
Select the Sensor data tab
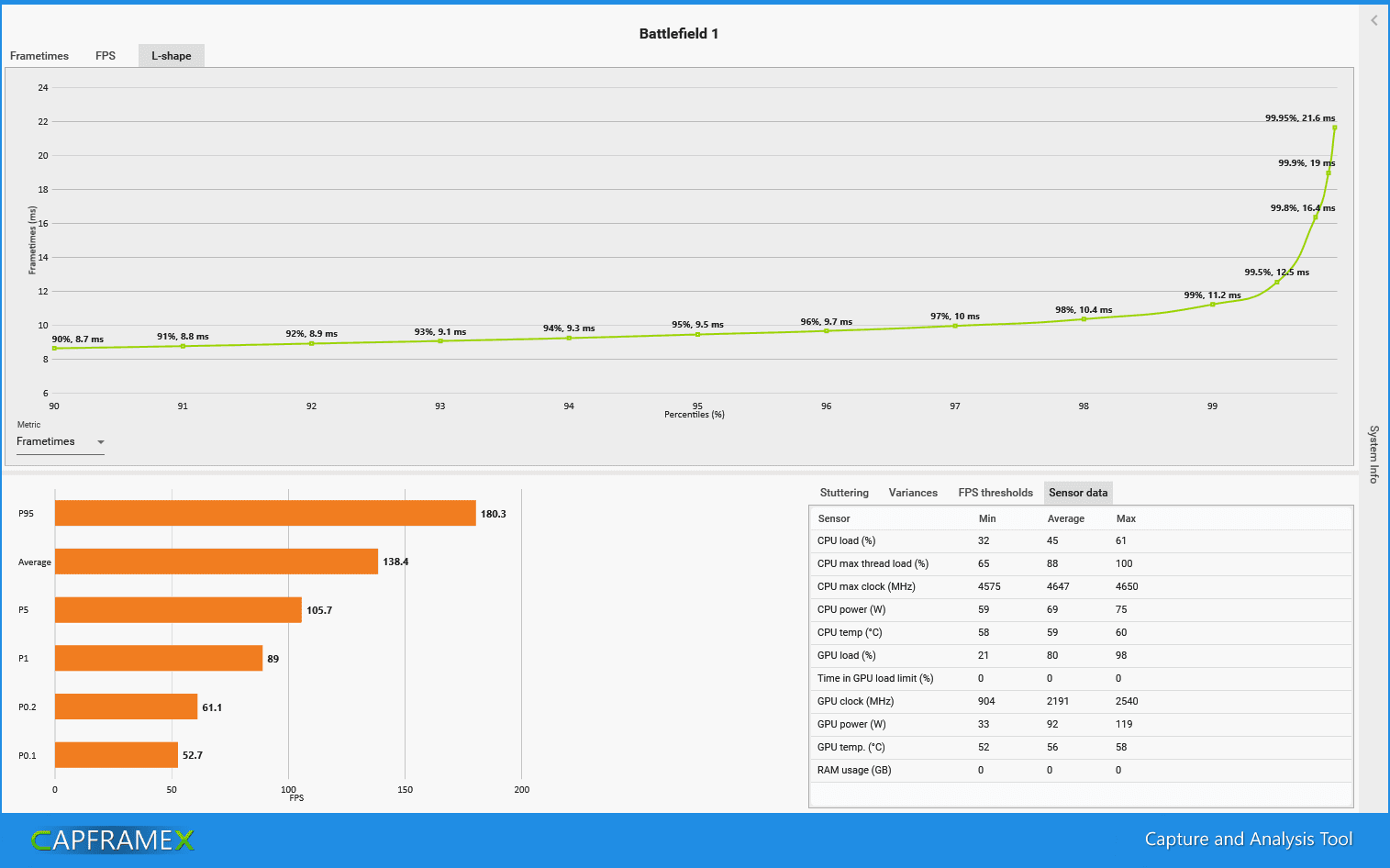[x=1078, y=493]
